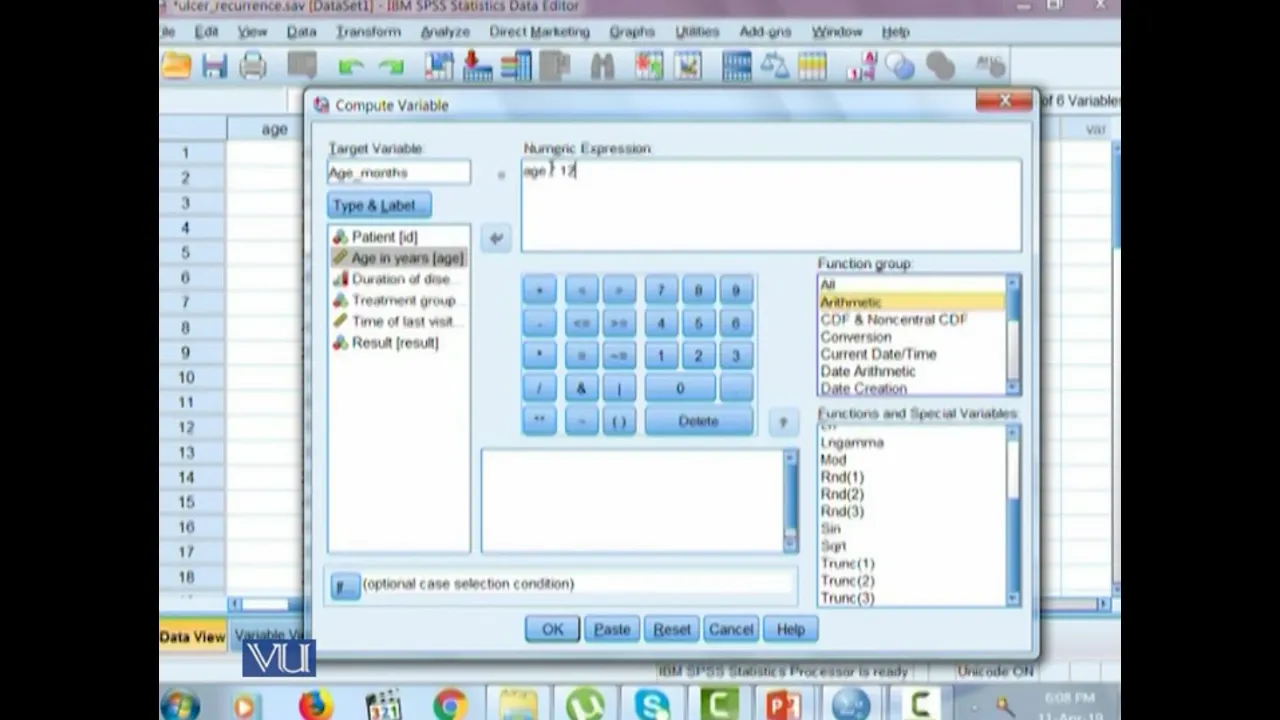This screenshot has height=720, width=1280.
Task: Click the Find binoculars icon
Action: (x=602, y=66)
